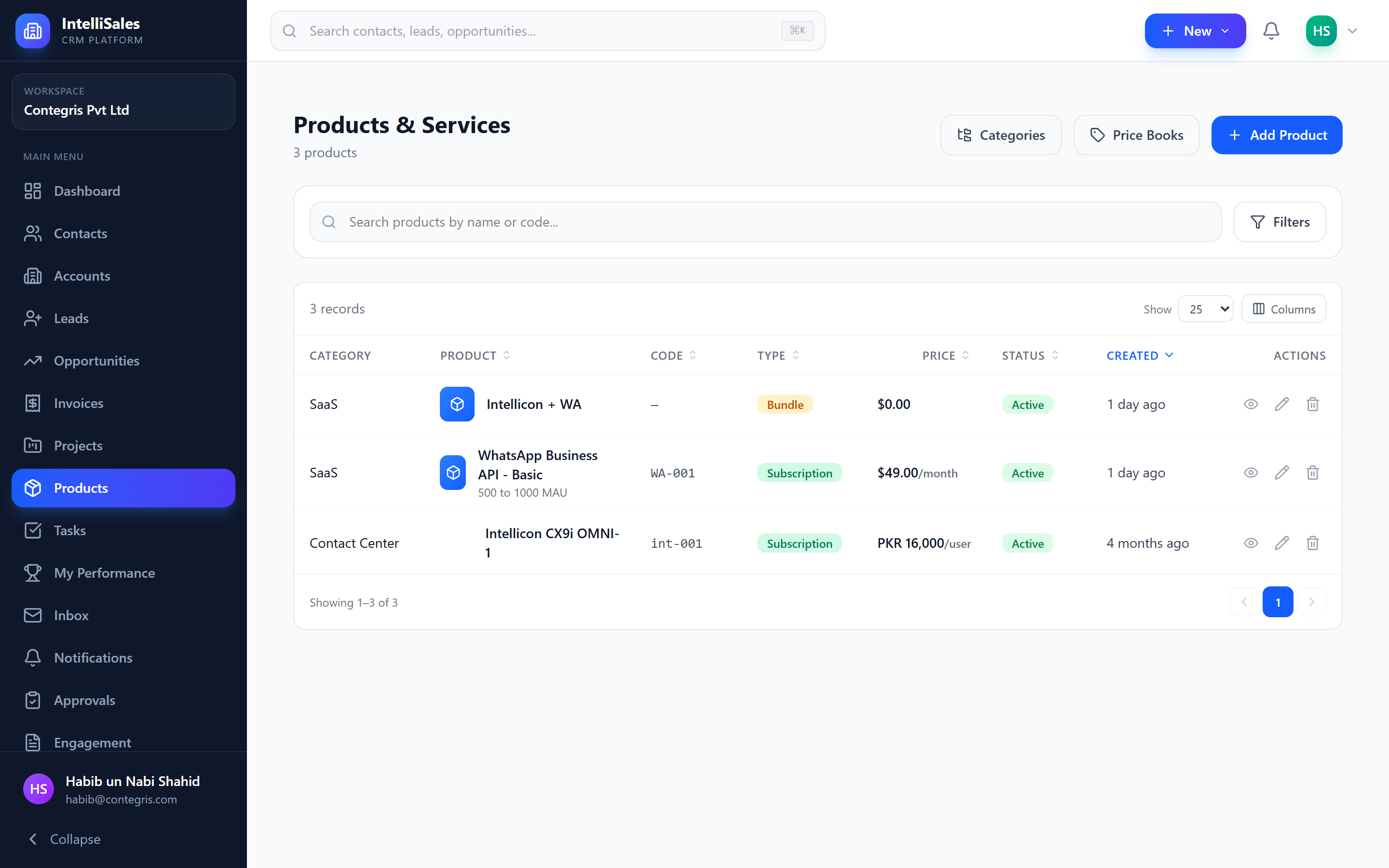Focus the search products by name field
The width and height of the screenshot is (1389, 868).
point(765,222)
